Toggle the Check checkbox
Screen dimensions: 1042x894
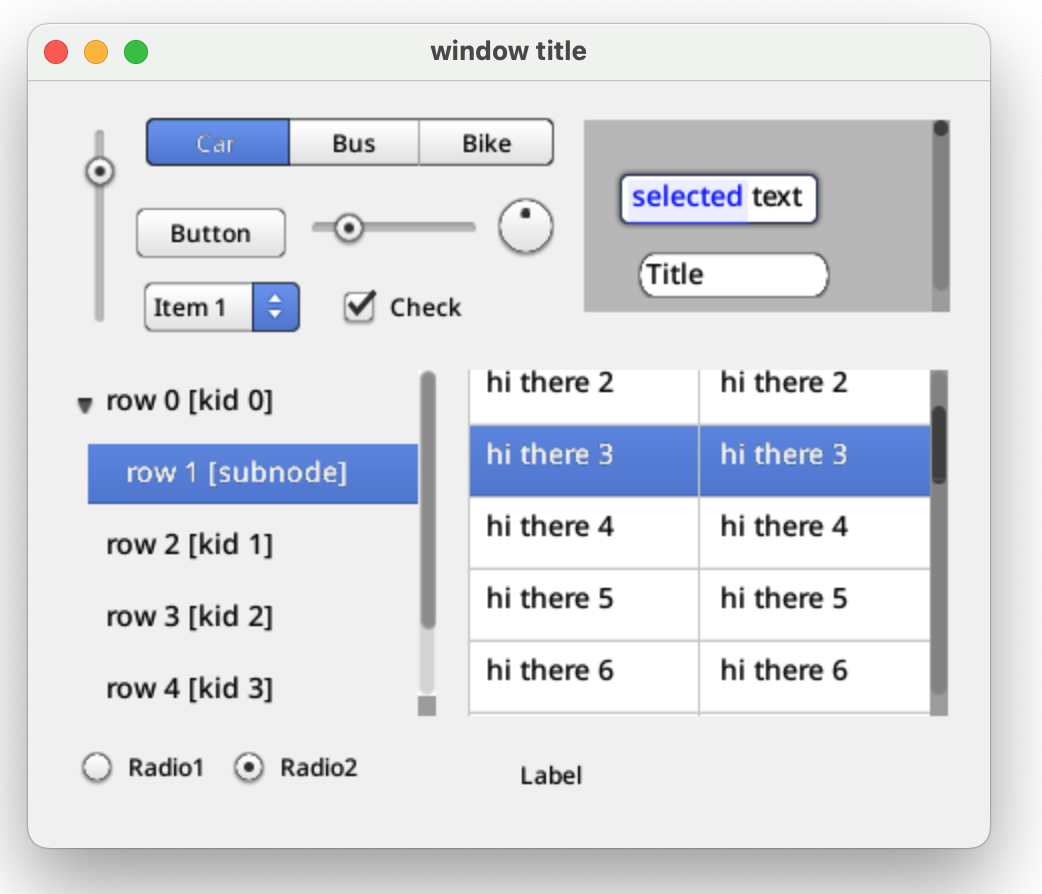[358, 307]
